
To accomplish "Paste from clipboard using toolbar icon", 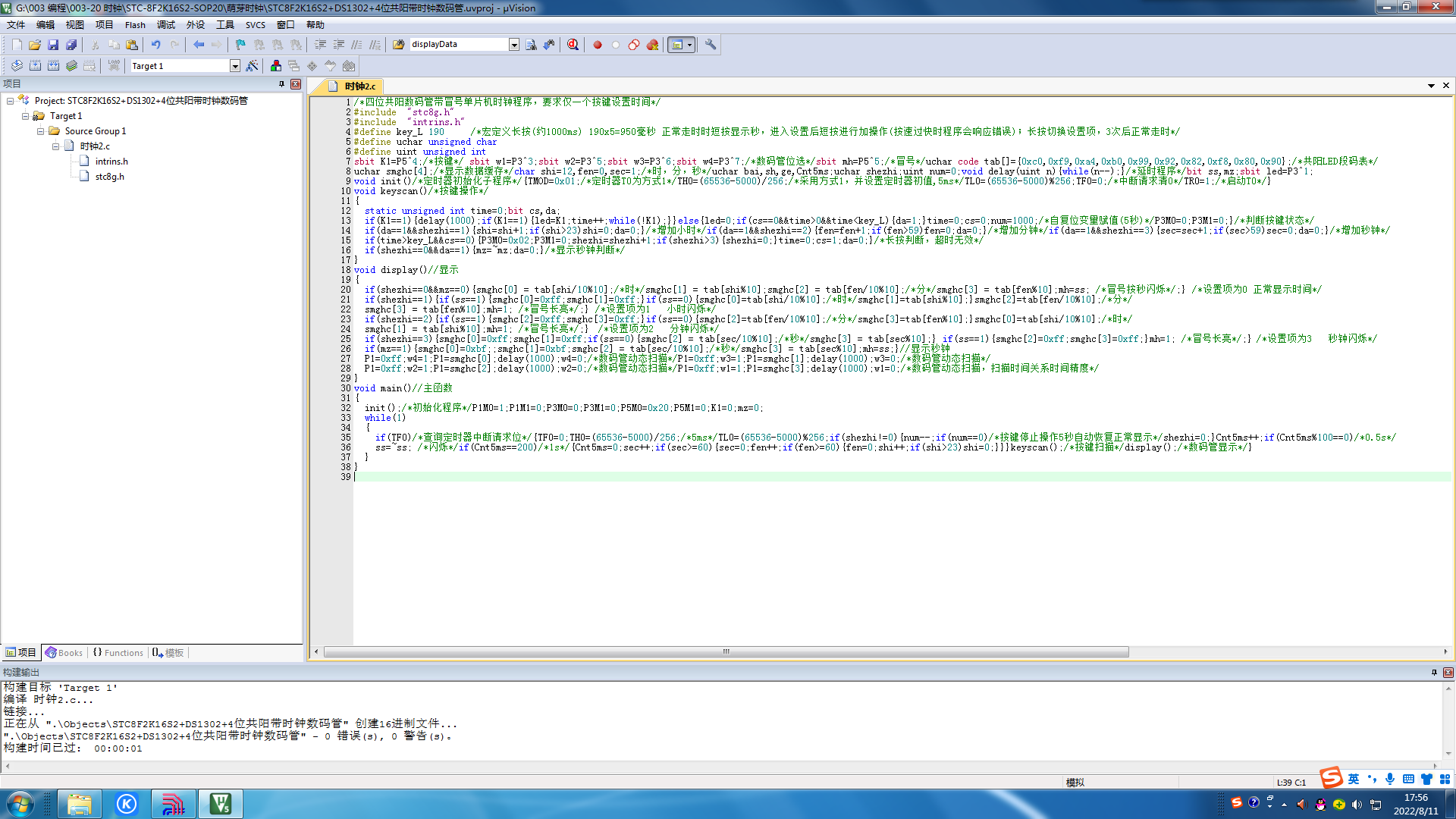I will [132, 45].
